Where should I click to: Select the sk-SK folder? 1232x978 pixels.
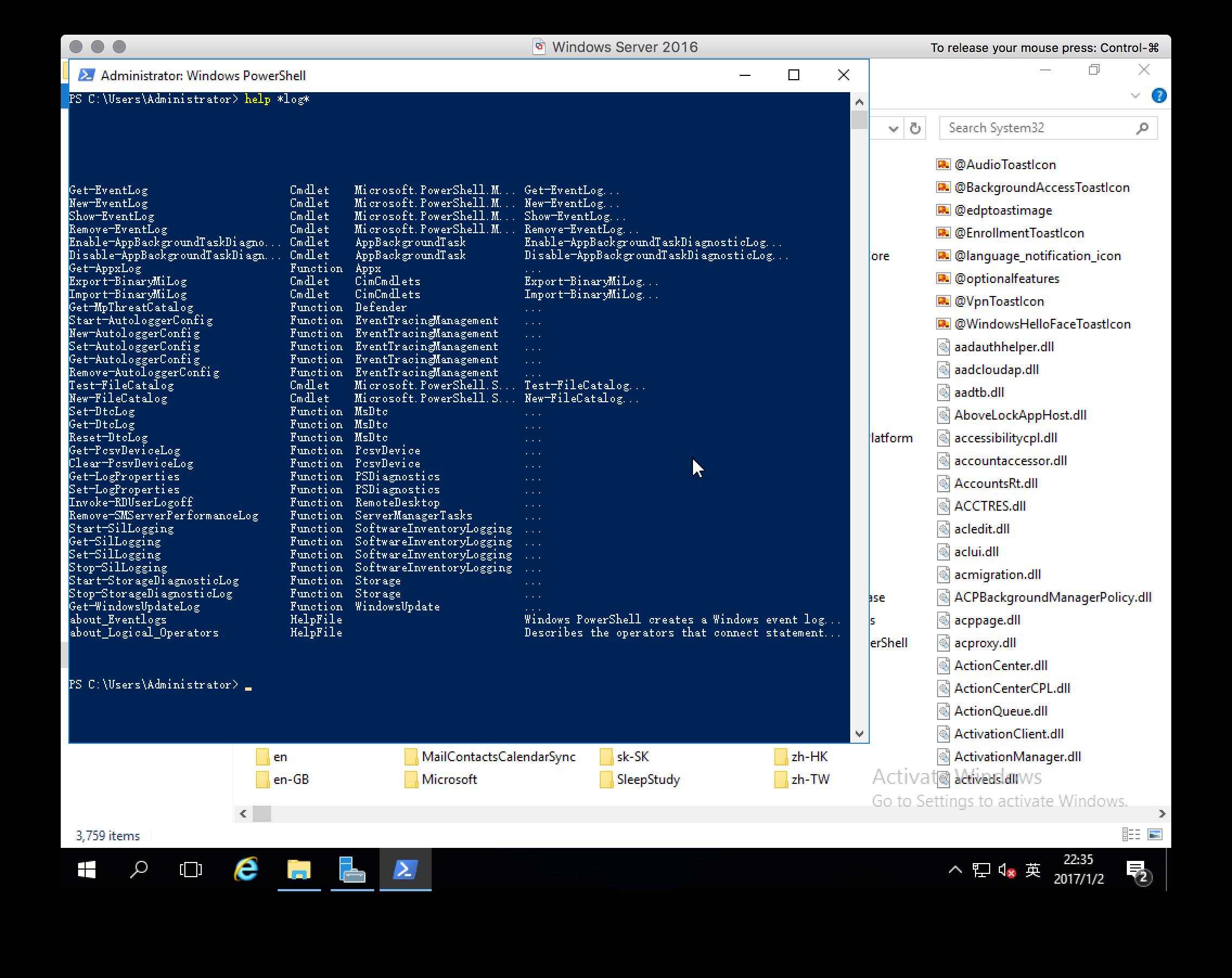[x=624, y=756]
